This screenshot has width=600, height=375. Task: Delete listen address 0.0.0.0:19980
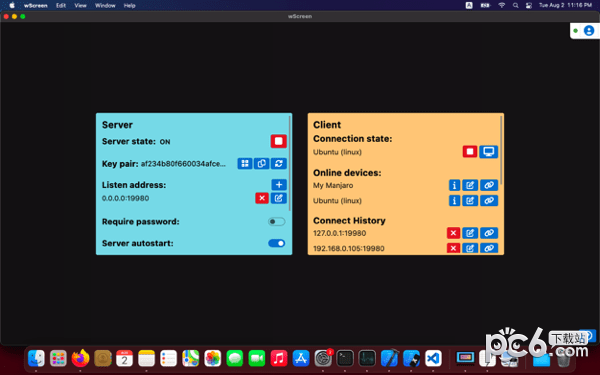pos(262,198)
